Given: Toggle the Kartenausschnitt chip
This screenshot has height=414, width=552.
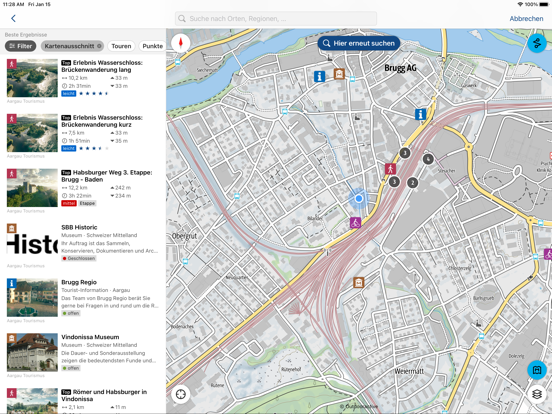Looking at the screenshot, I should [72, 46].
